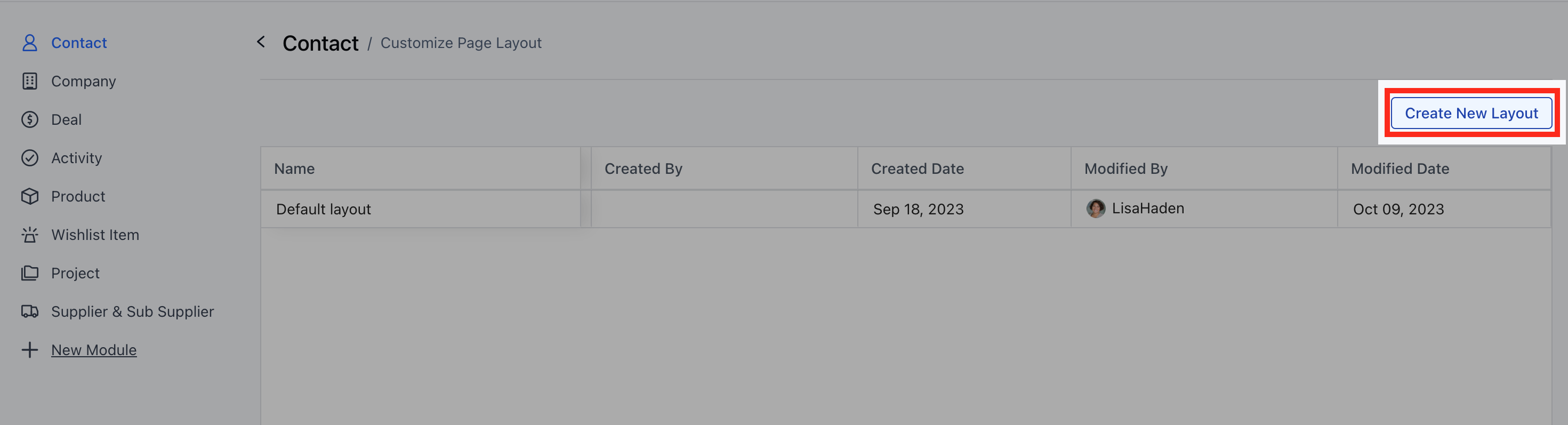
Task: Select the Contact person icon in sidebar
Action: pyautogui.click(x=30, y=42)
